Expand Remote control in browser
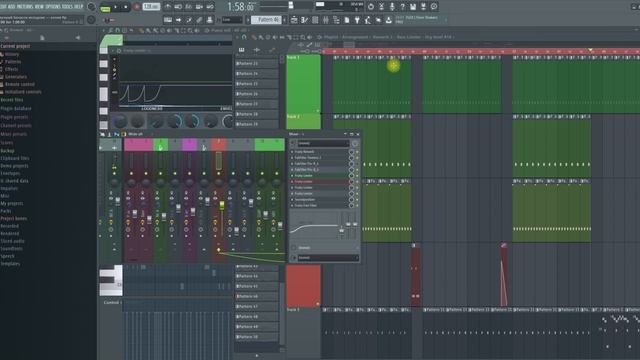The width and height of the screenshot is (640, 360). pyautogui.click(x=20, y=84)
